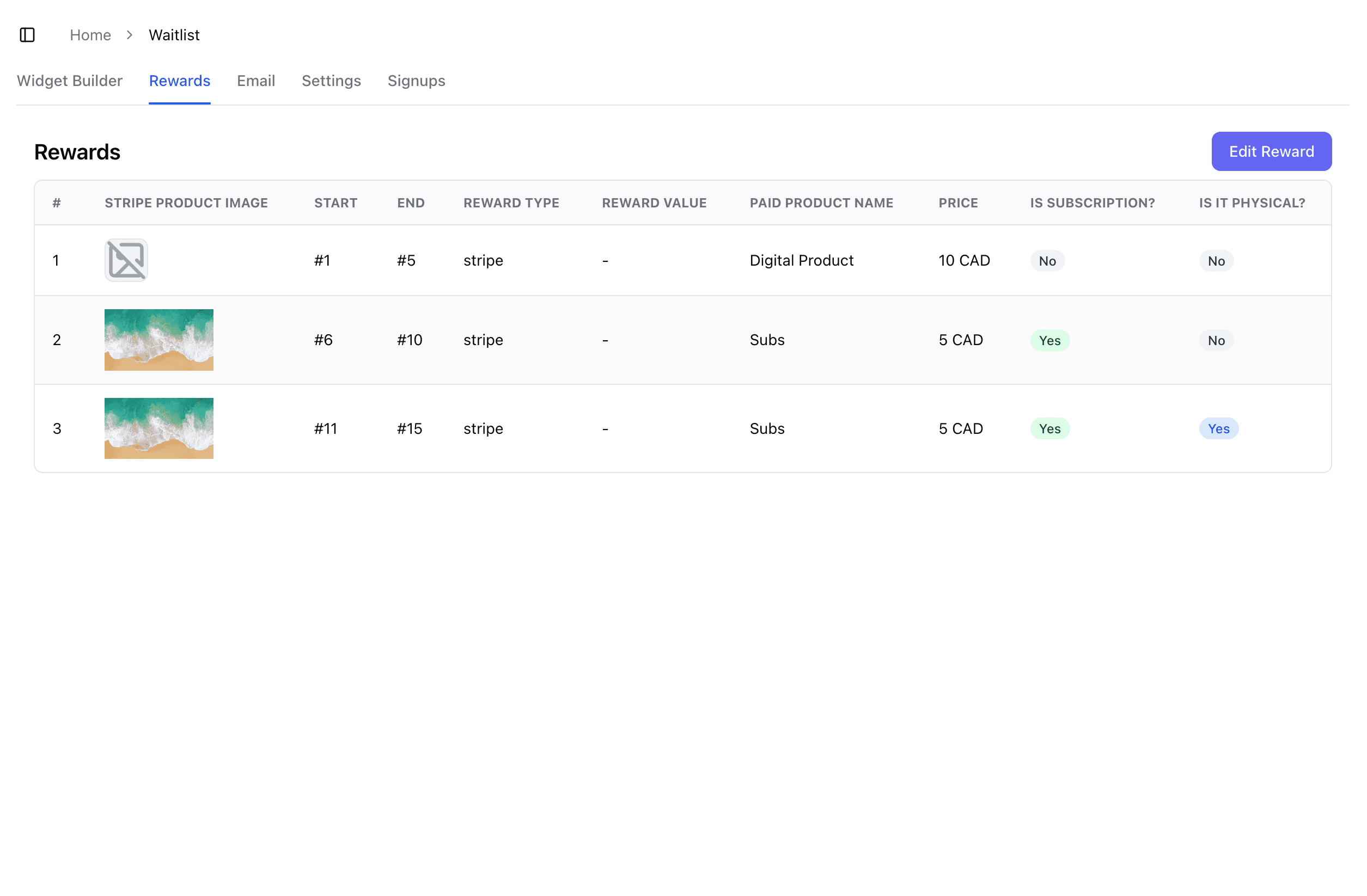Click the Digital Product name cell
1367x896 pixels.
(801, 261)
